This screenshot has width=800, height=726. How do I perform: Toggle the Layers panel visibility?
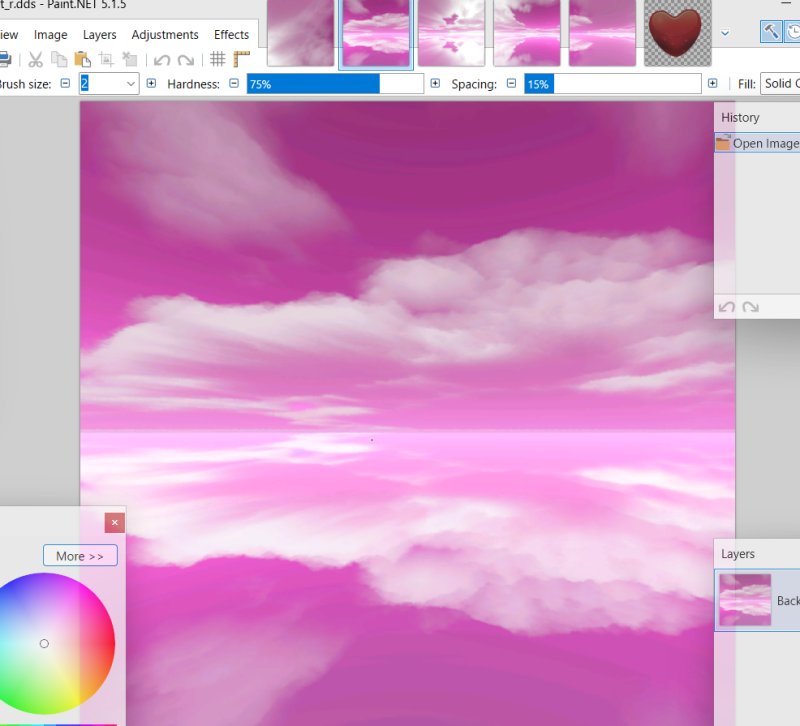coord(740,553)
